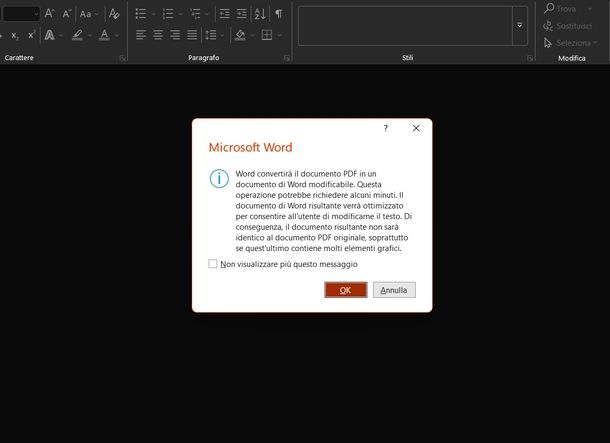Image resolution: width=610 pixels, height=443 pixels.
Task: Open Carattere dialog launcher
Action: [x=123, y=58]
